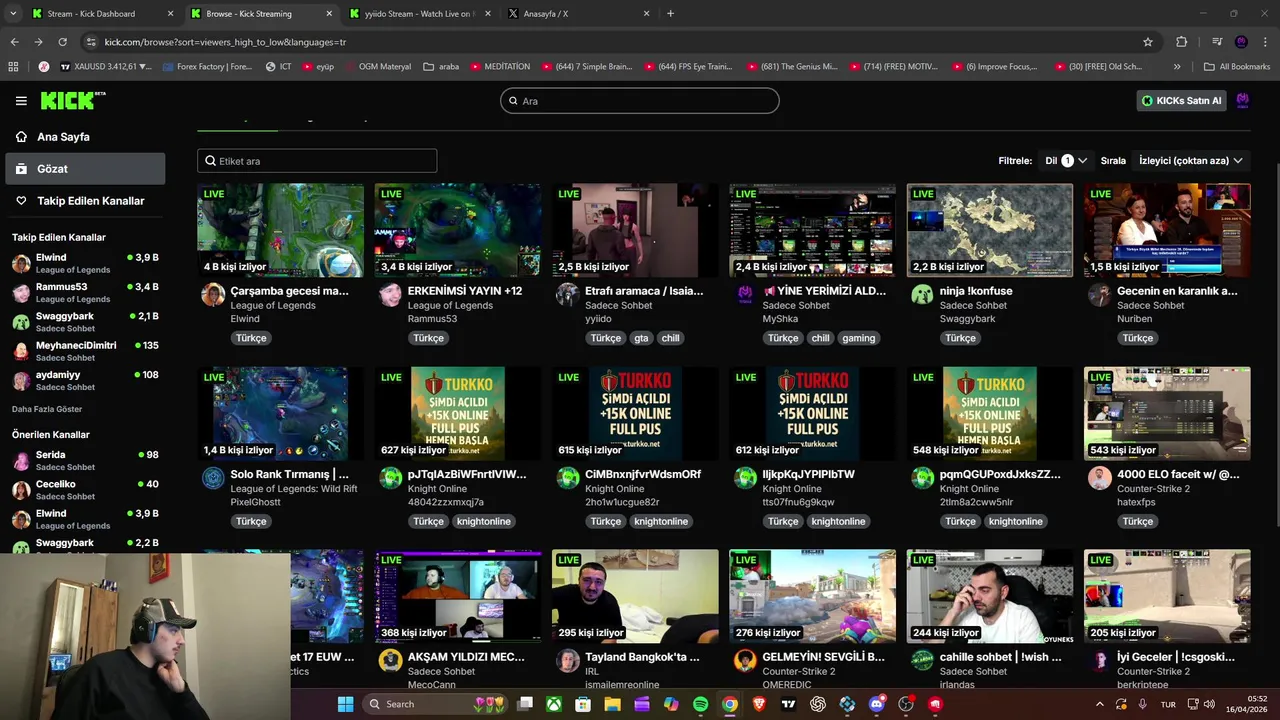Open Rammus53 in followed channels sidebar
1280x720 pixels.
tap(85, 293)
